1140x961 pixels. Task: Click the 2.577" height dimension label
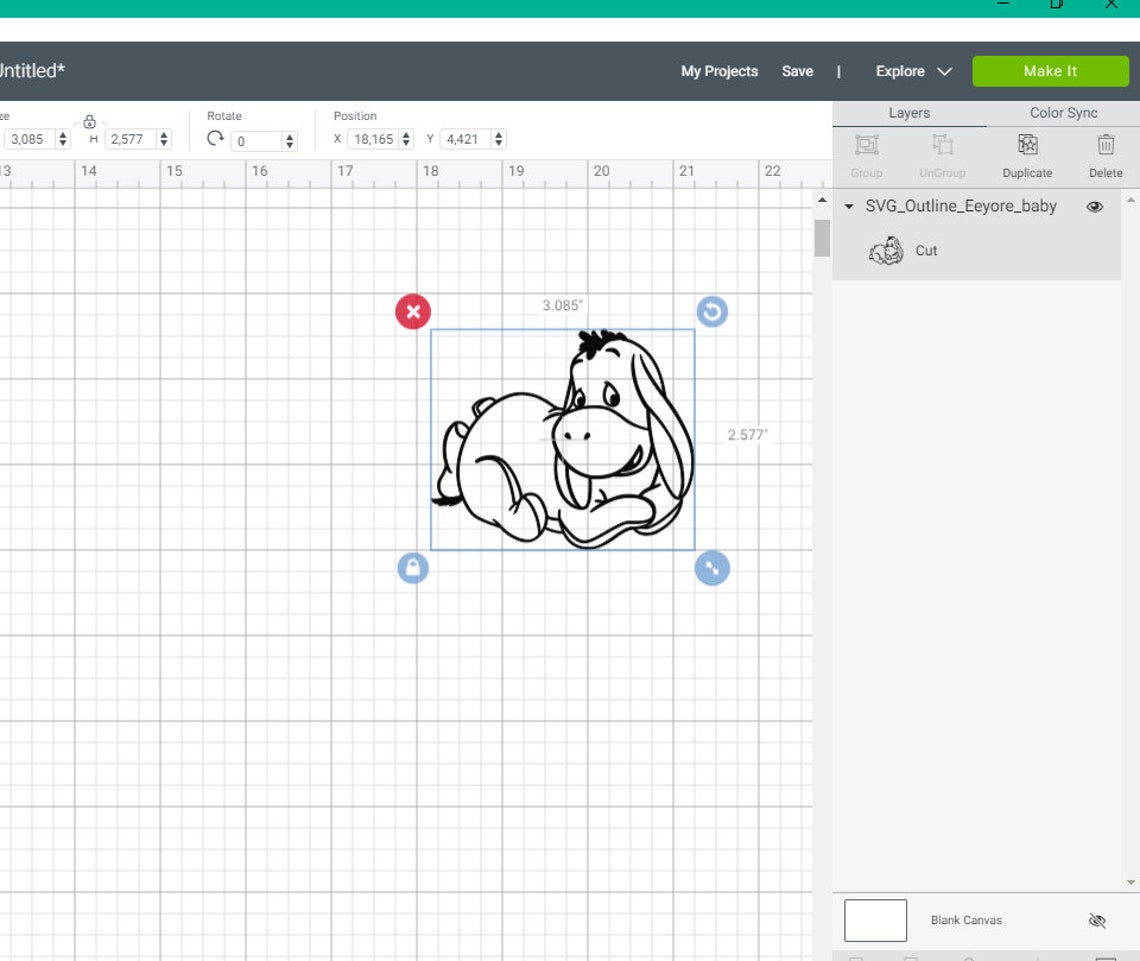pyautogui.click(x=747, y=435)
